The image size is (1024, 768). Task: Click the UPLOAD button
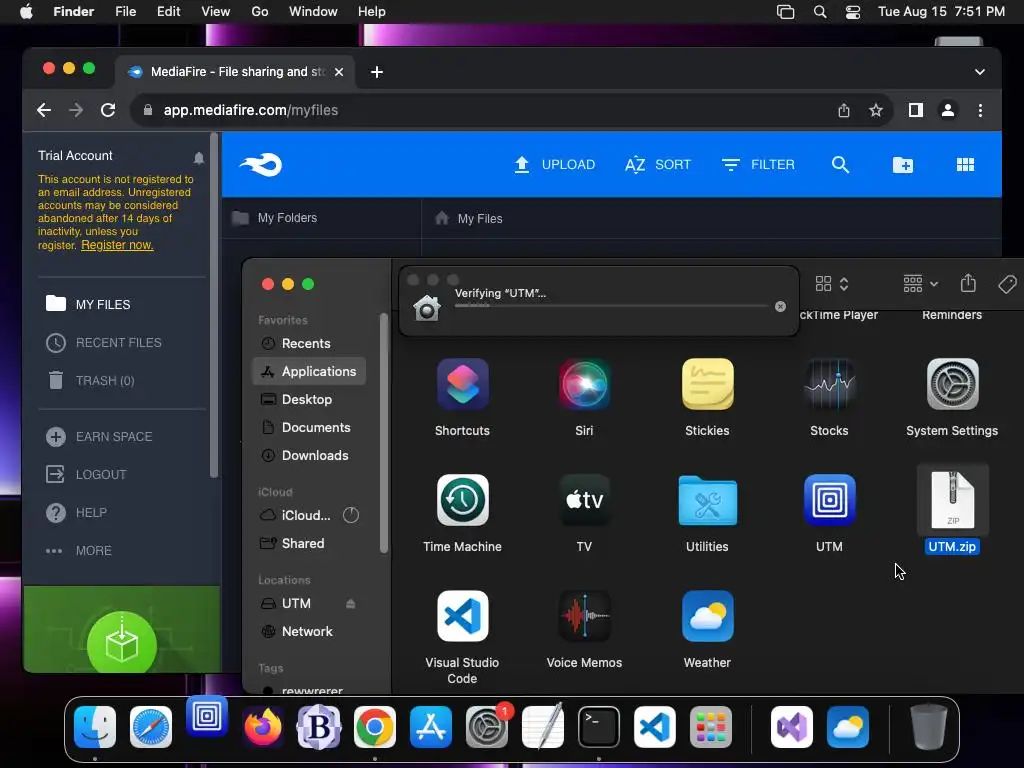pyautogui.click(x=554, y=165)
